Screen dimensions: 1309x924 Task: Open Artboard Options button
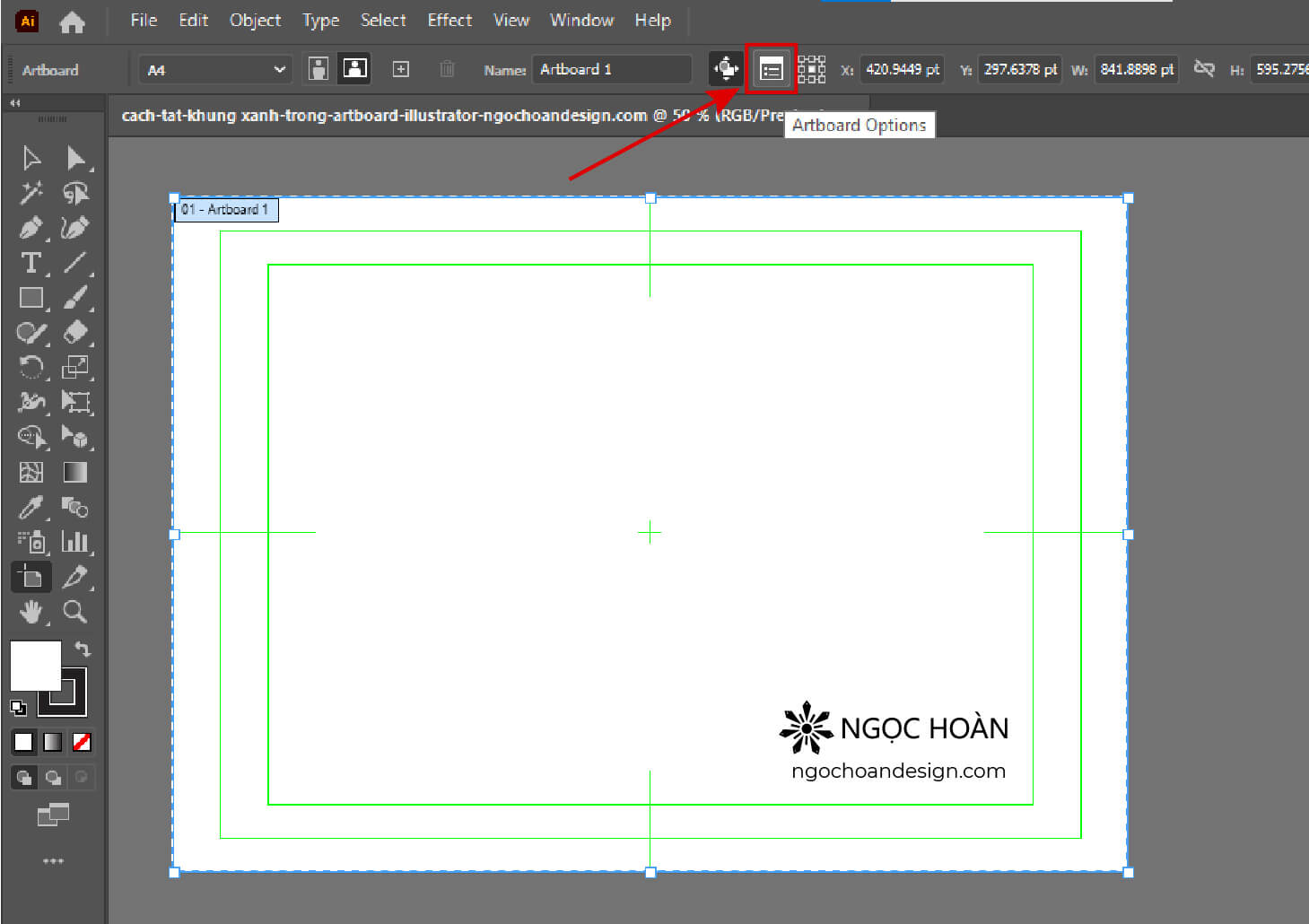pos(771,69)
